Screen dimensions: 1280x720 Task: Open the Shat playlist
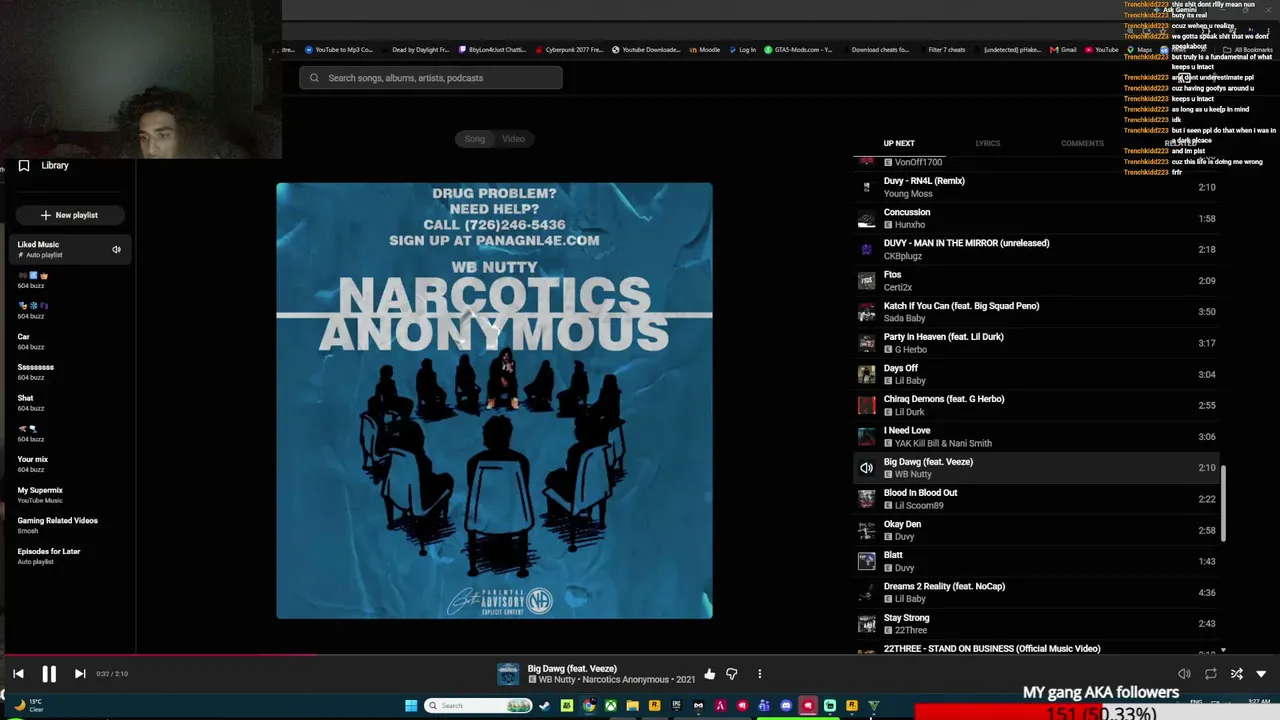coord(68,403)
